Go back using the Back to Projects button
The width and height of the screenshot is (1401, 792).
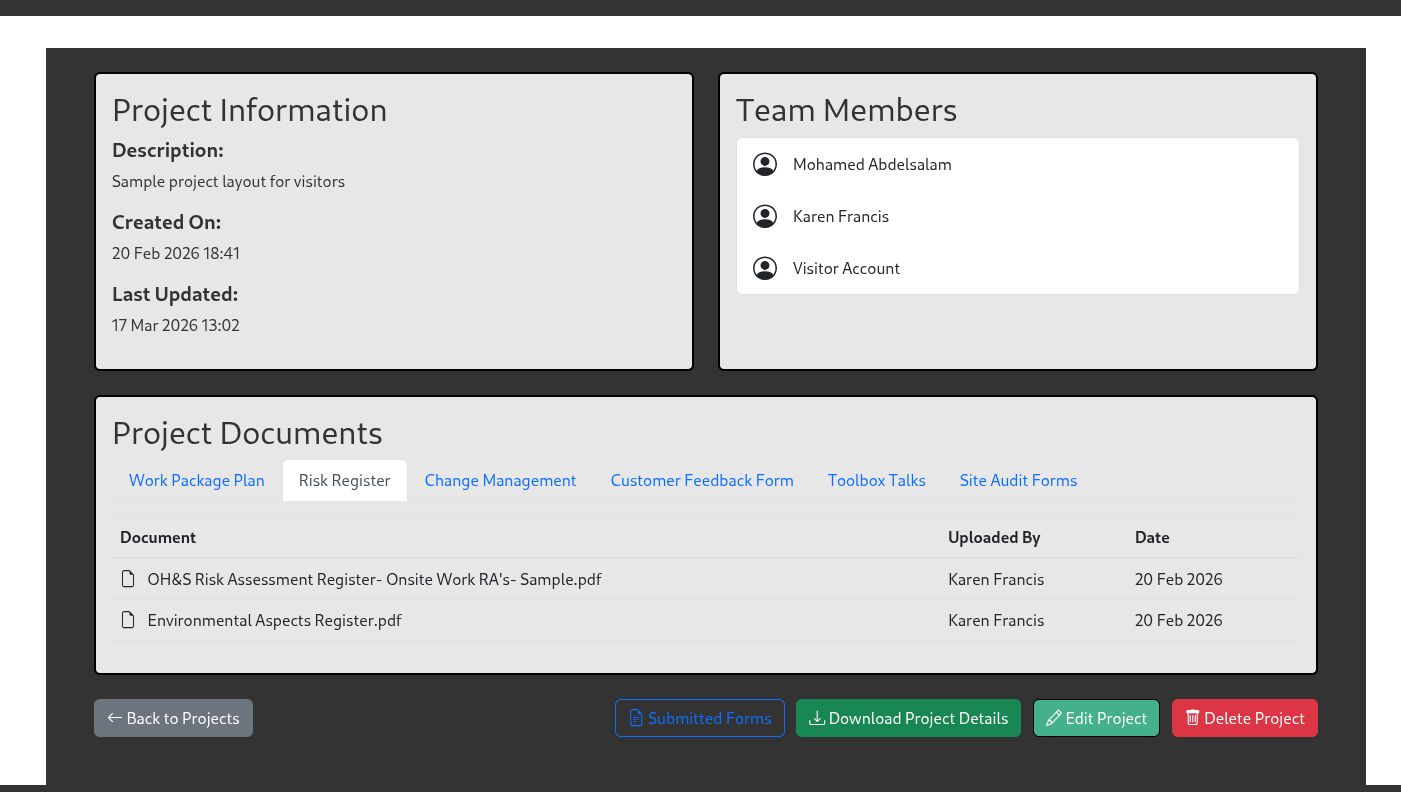(173, 718)
